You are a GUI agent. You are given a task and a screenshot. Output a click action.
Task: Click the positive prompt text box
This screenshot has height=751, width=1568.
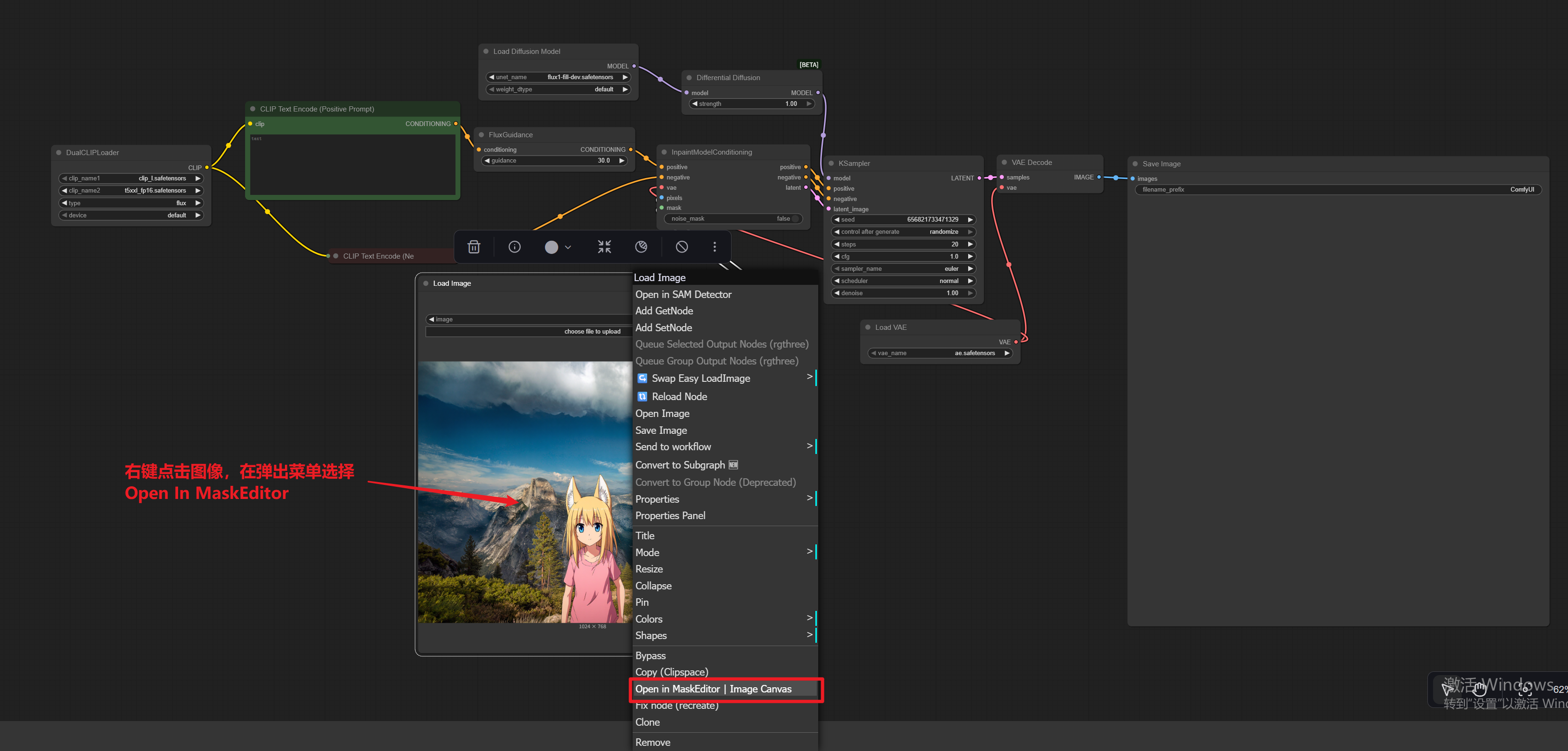pos(352,165)
